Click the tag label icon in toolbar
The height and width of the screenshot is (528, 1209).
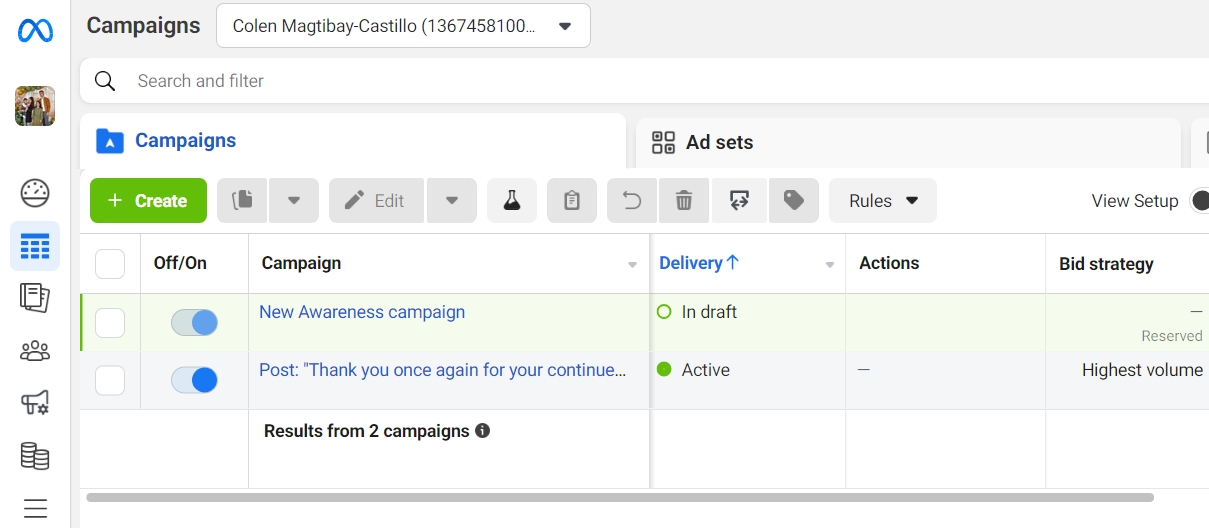(794, 201)
